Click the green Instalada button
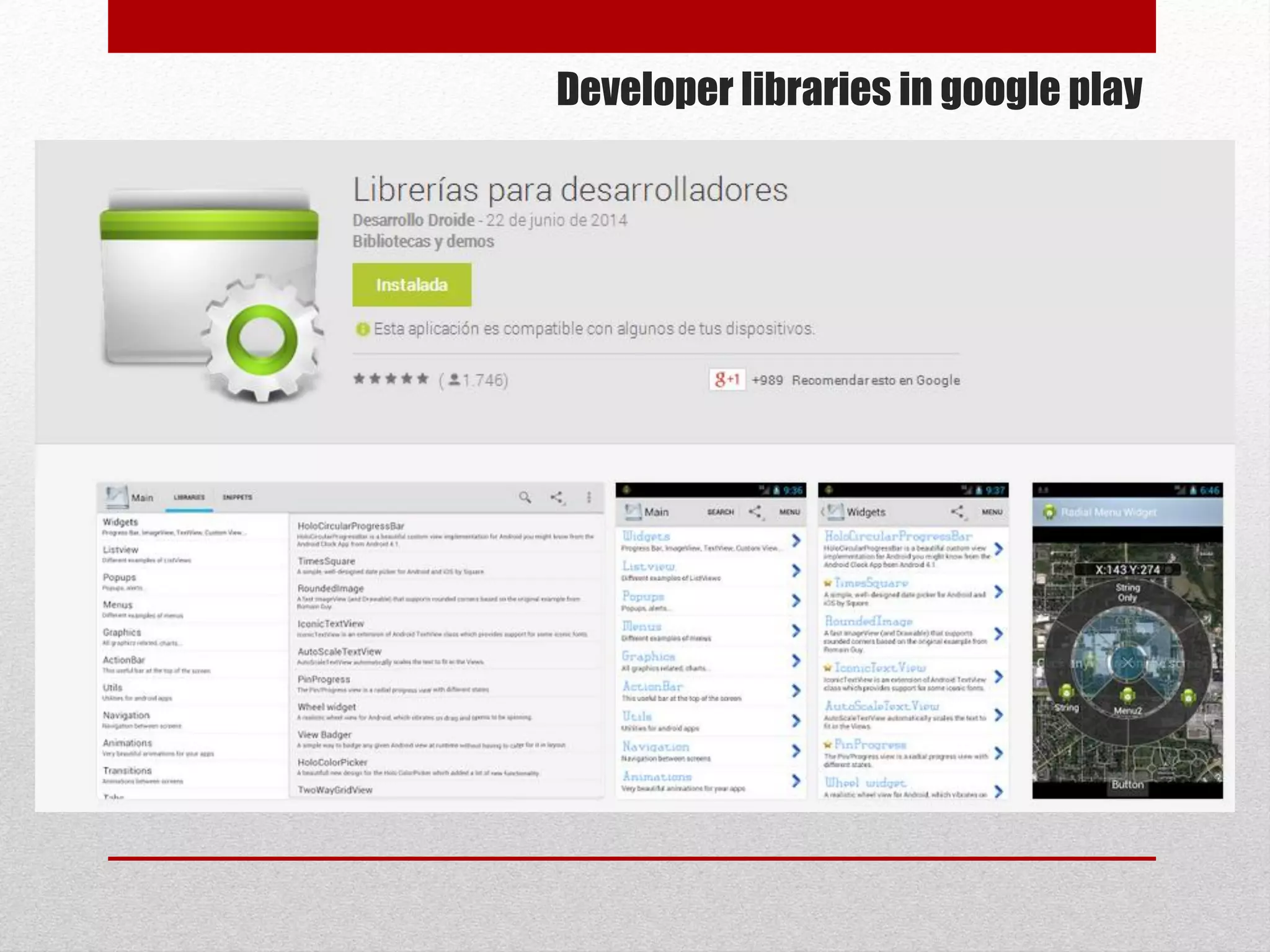 coord(412,284)
